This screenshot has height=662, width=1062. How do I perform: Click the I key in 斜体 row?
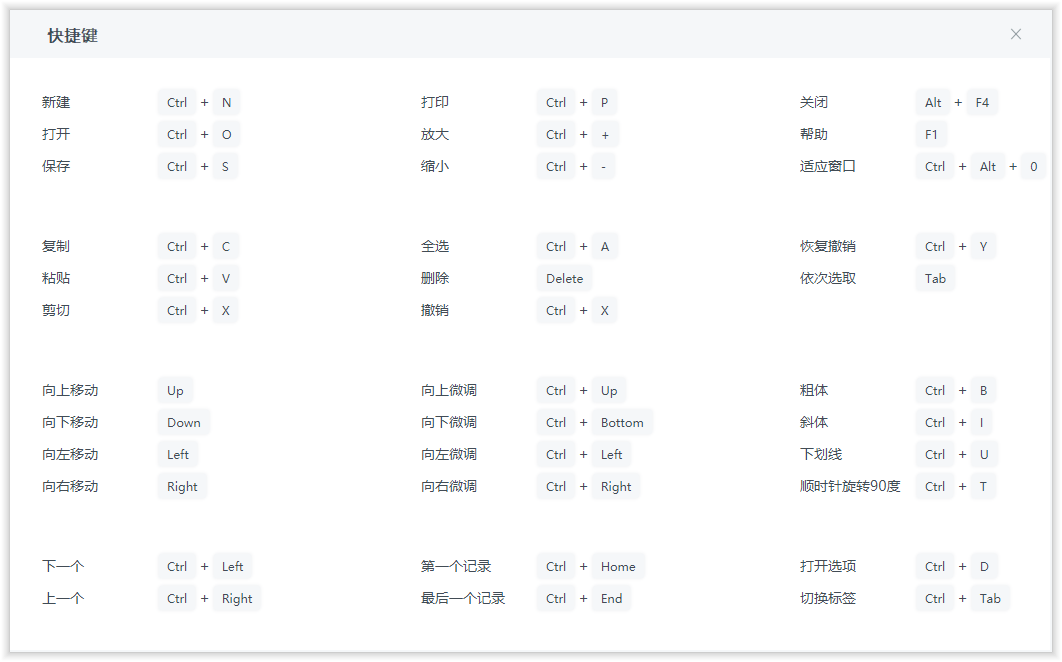981,422
